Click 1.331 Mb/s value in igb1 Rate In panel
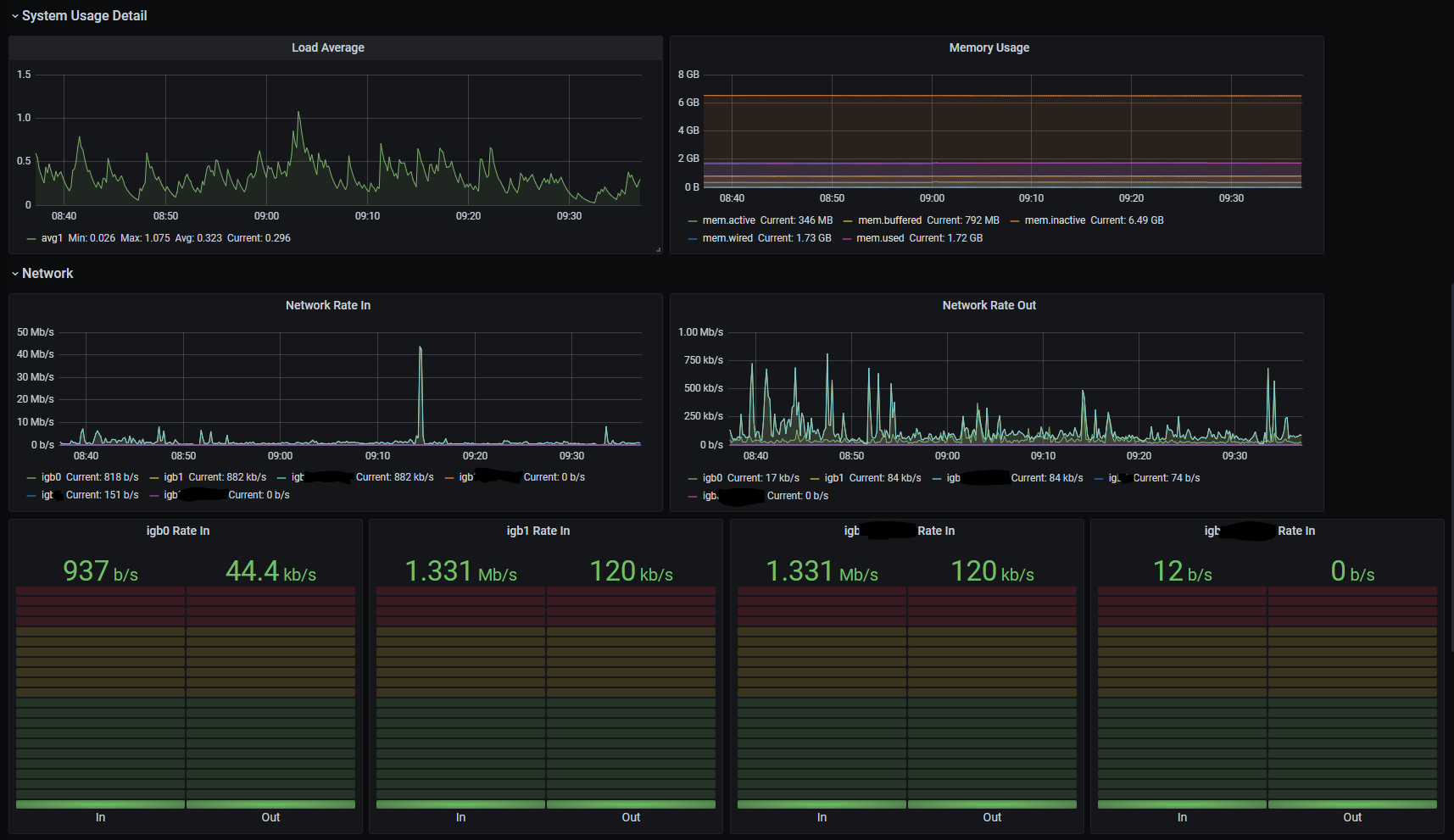 [460, 571]
